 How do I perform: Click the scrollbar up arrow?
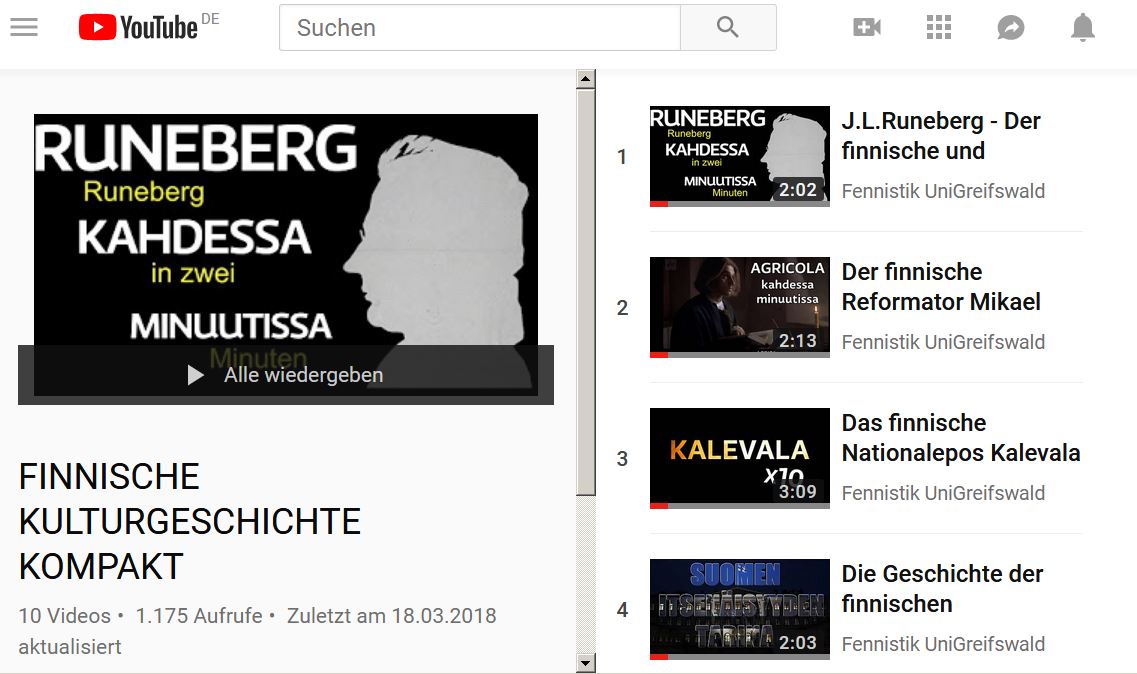(x=586, y=79)
